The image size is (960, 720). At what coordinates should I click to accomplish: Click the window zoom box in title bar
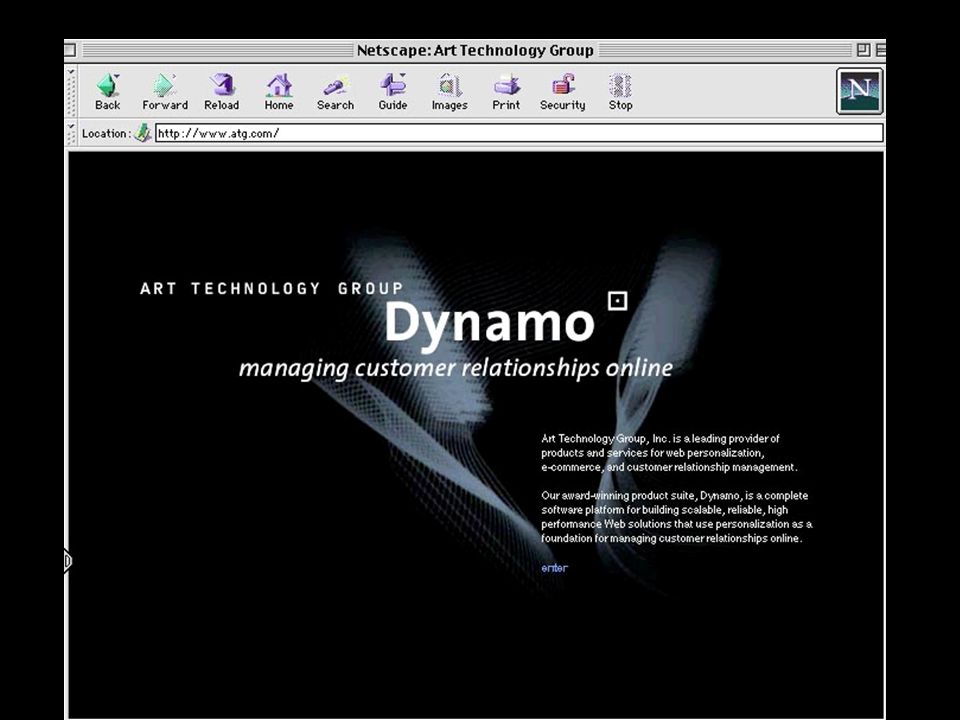click(863, 50)
